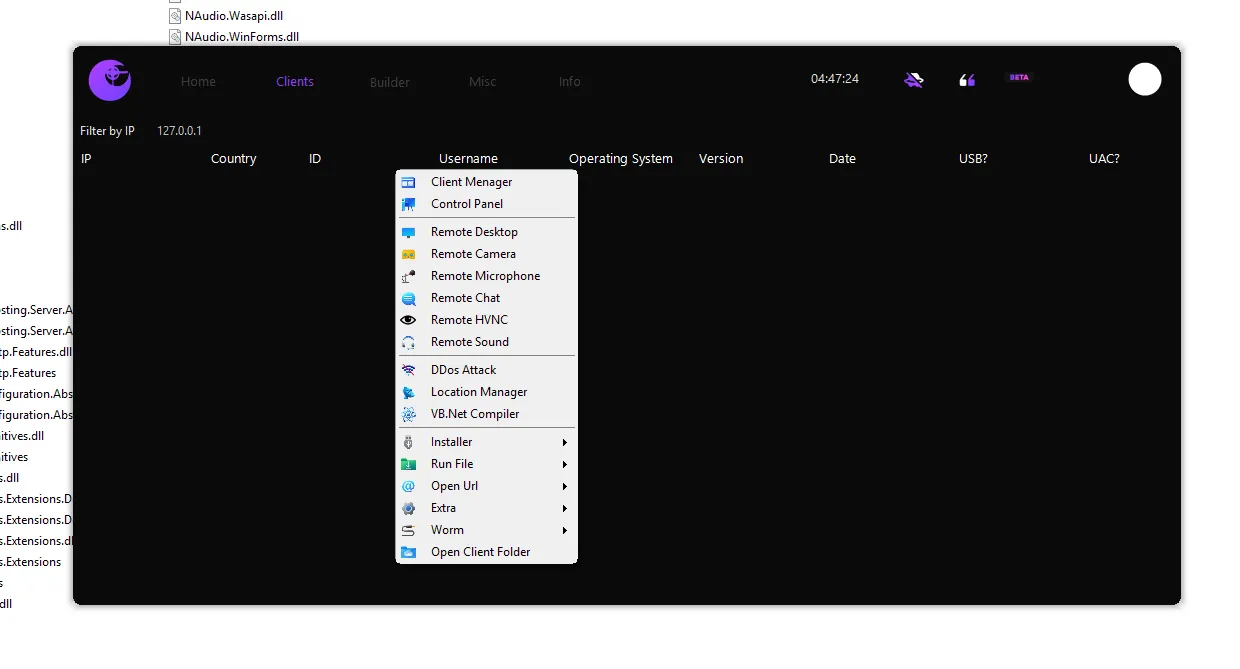Choose Location Manager in the context menu
Viewport: 1240px width, 669px height.
(x=479, y=392)
